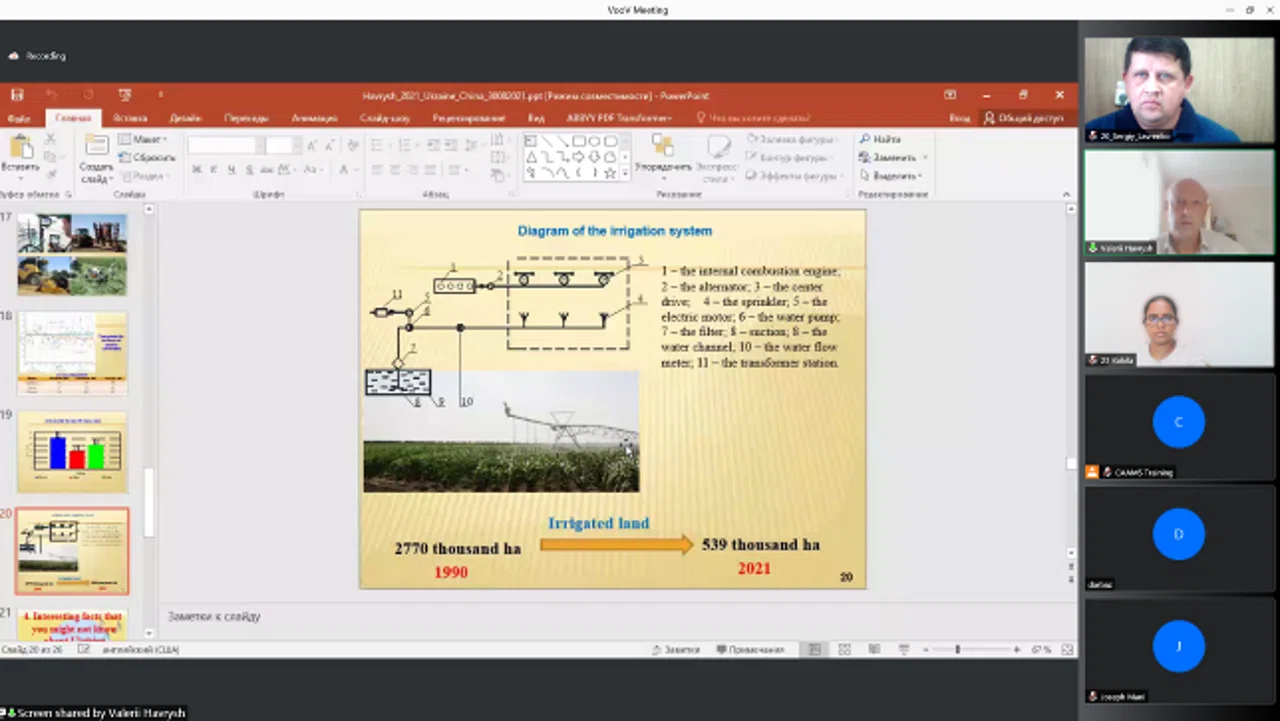Toggle left text alignment
The width and height of the screenshot is (1280, 721).
[378, 171]
